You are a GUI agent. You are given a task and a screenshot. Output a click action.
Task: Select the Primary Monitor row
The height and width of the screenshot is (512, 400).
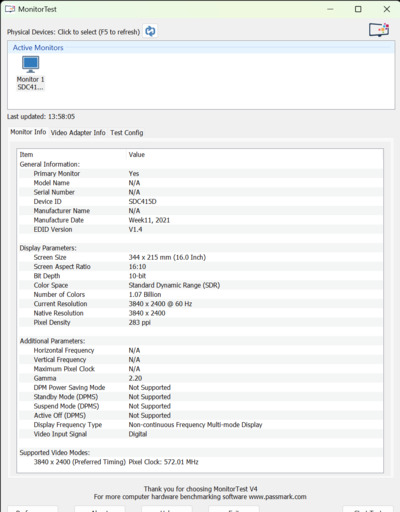point(200,173)
